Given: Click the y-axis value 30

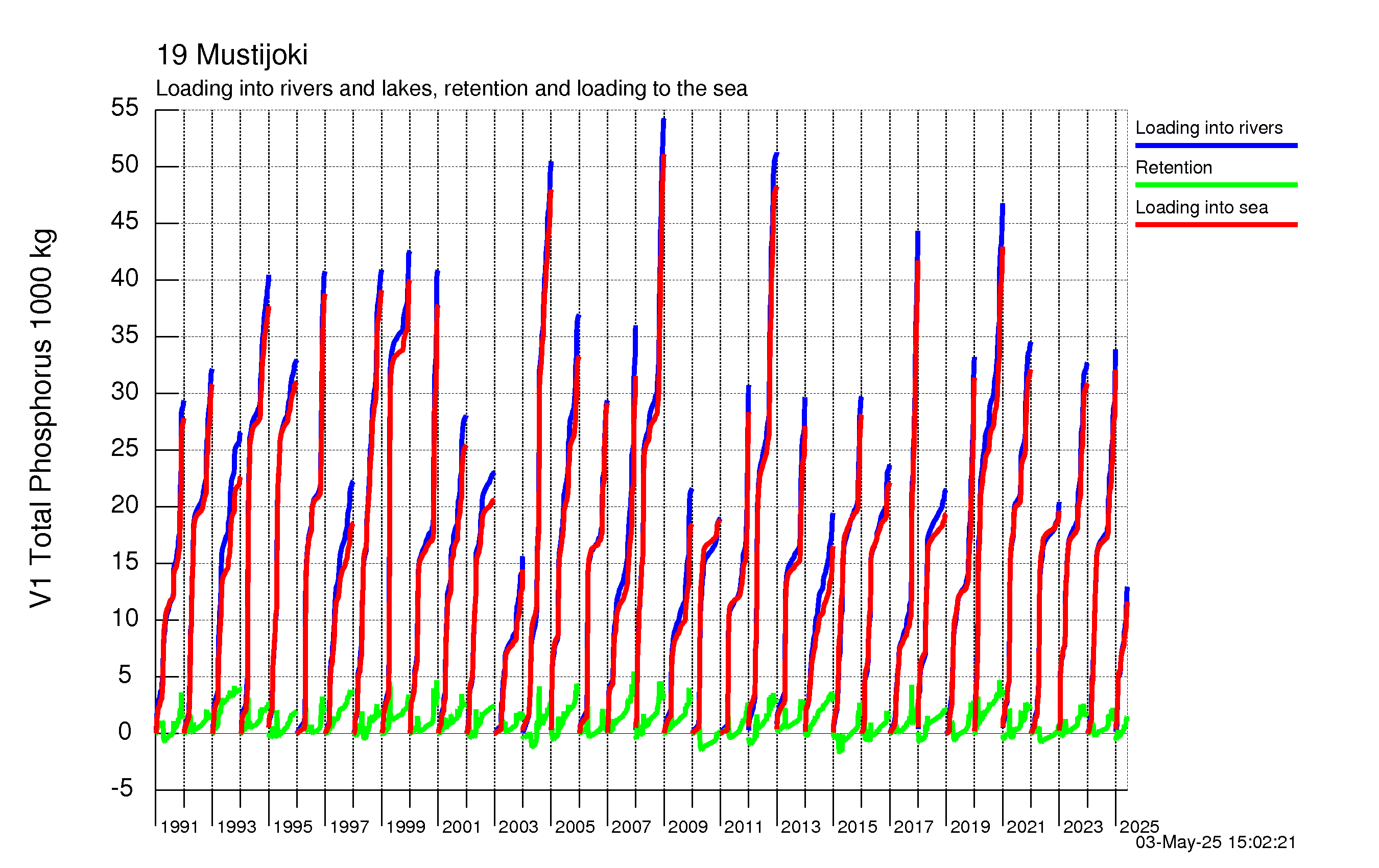Looking at the screenshot, I should coord(125,392).
